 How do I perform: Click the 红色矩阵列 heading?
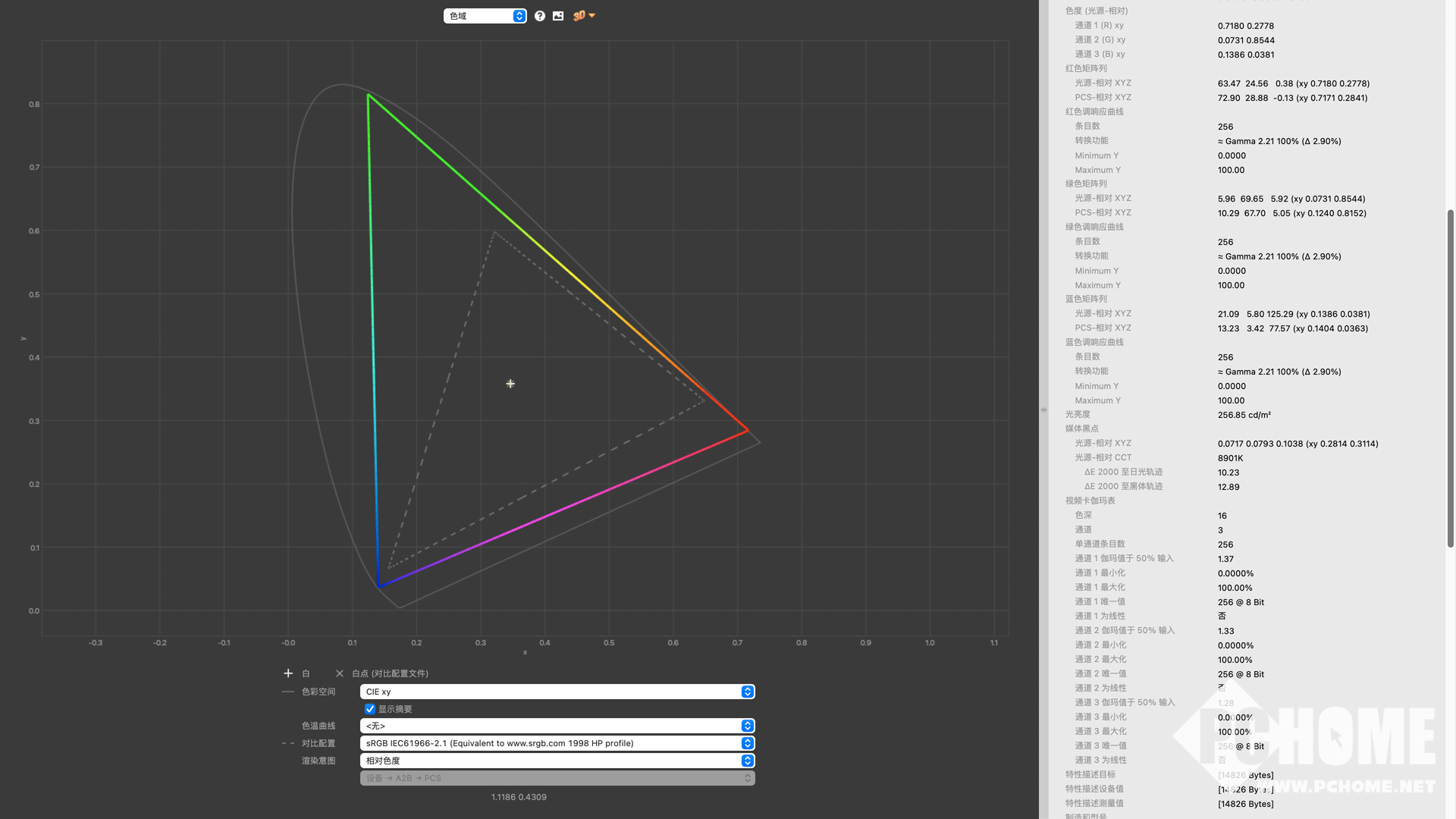[x=1086, y=68]
